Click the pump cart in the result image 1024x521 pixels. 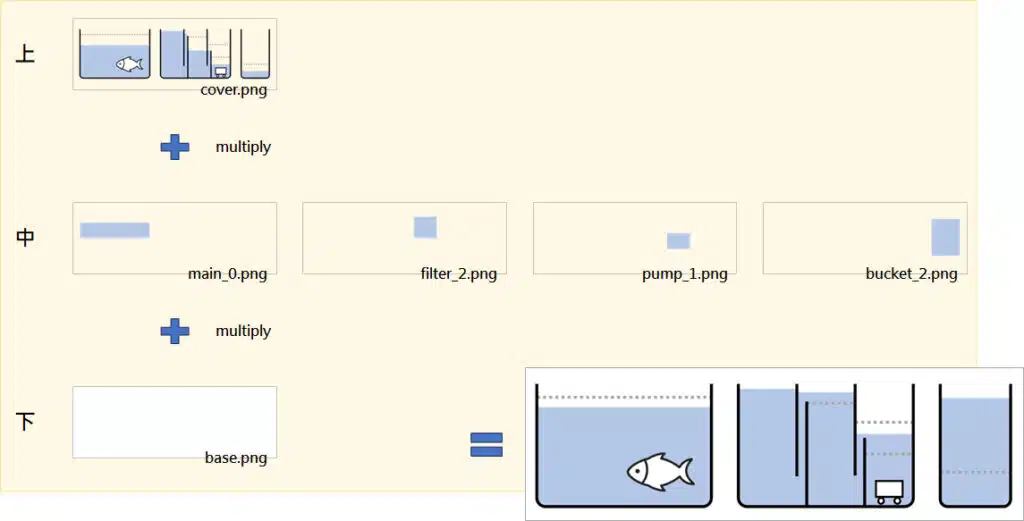[889, 492]
